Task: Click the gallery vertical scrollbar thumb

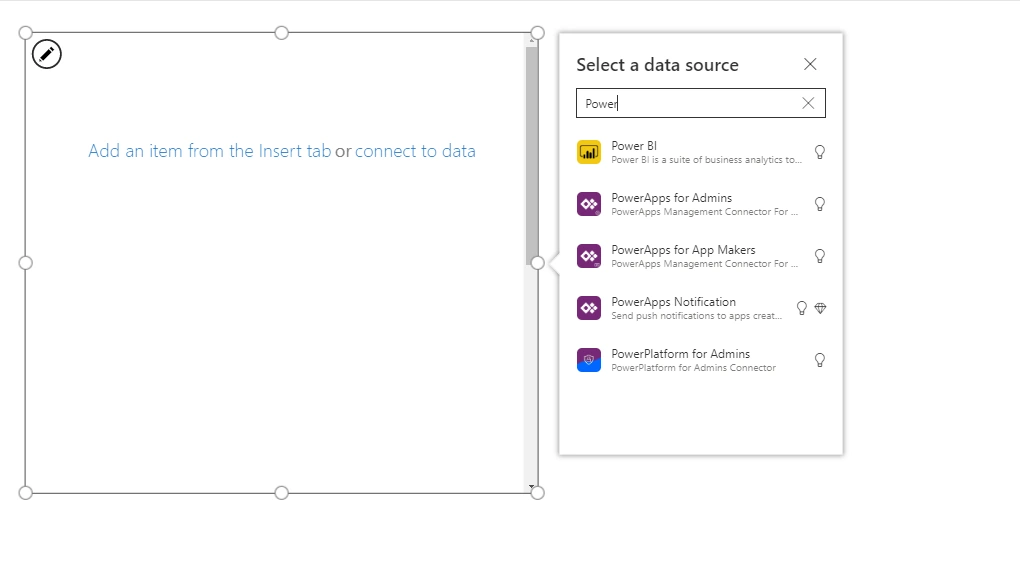Action: tap(531, 155)
